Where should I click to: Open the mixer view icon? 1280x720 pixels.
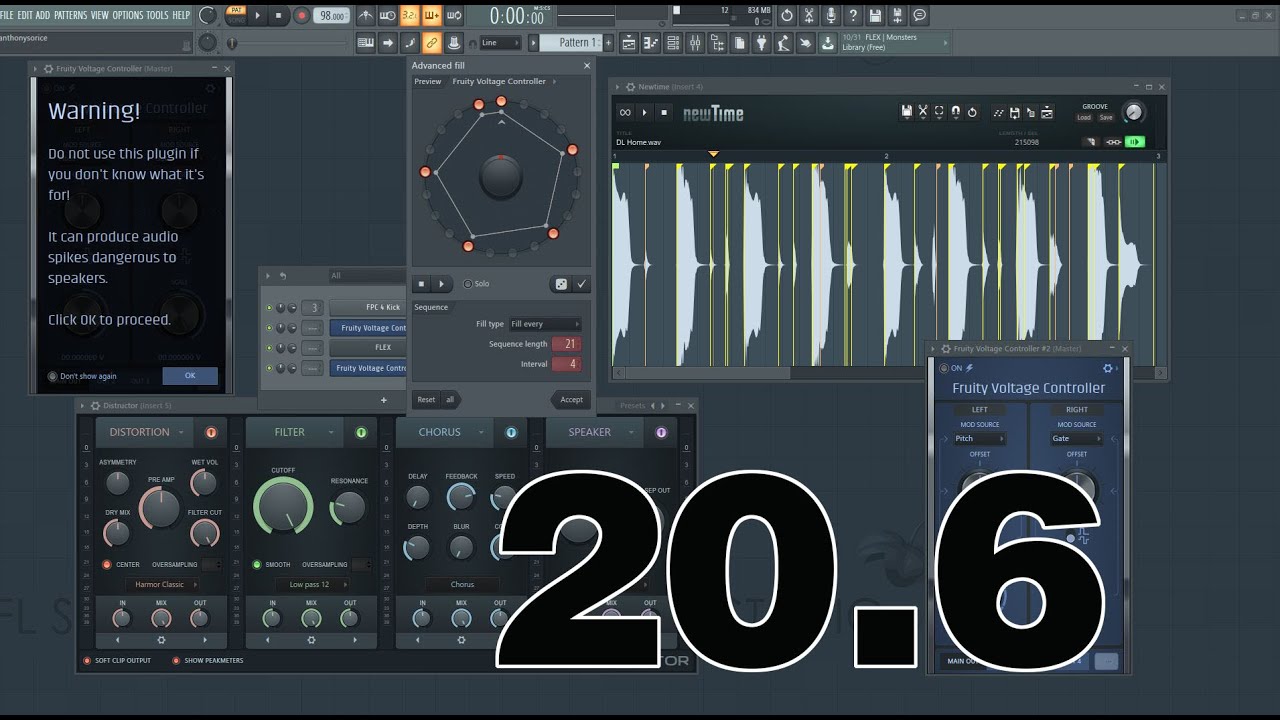tap(696, 42)
